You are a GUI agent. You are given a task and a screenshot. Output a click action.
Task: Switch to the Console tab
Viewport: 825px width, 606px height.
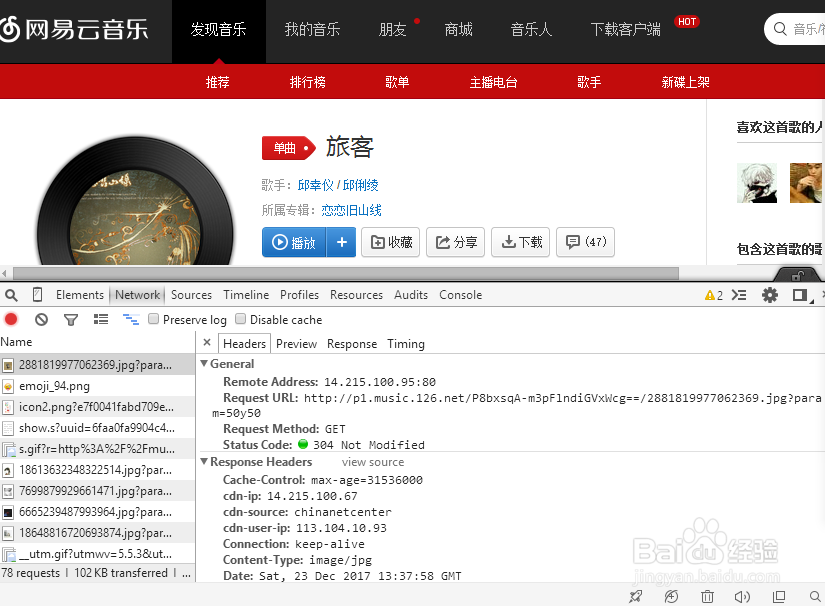(460, 295)
